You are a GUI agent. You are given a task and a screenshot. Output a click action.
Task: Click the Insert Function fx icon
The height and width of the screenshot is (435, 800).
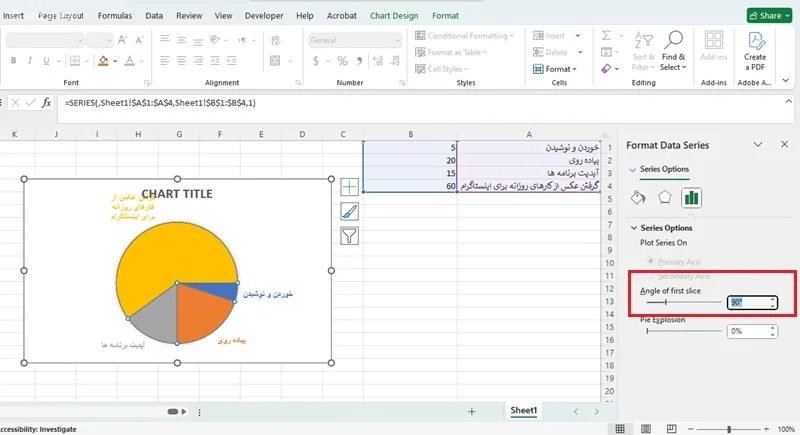[47, 102]
